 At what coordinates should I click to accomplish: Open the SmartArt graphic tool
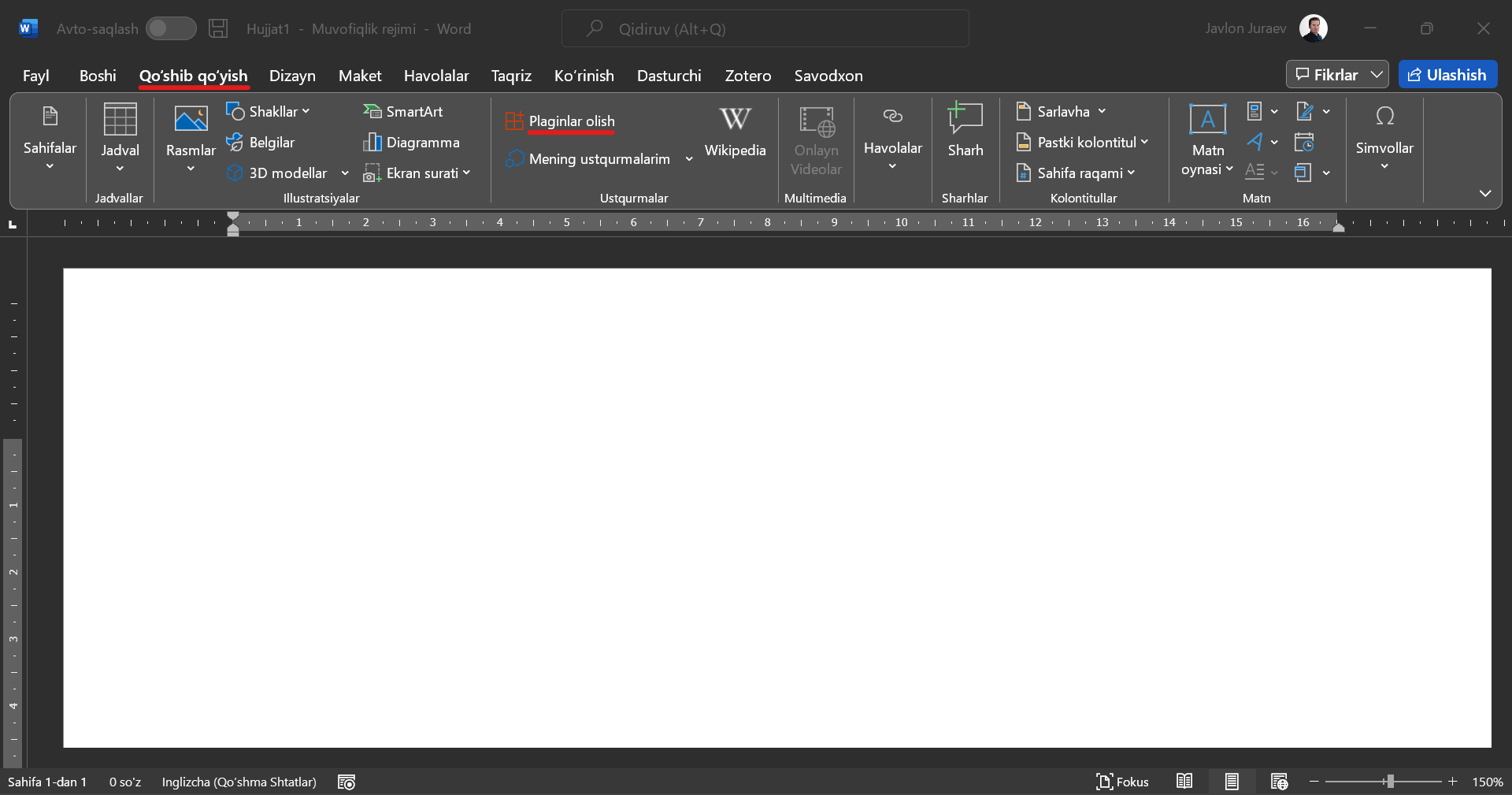tap(403, 112)
